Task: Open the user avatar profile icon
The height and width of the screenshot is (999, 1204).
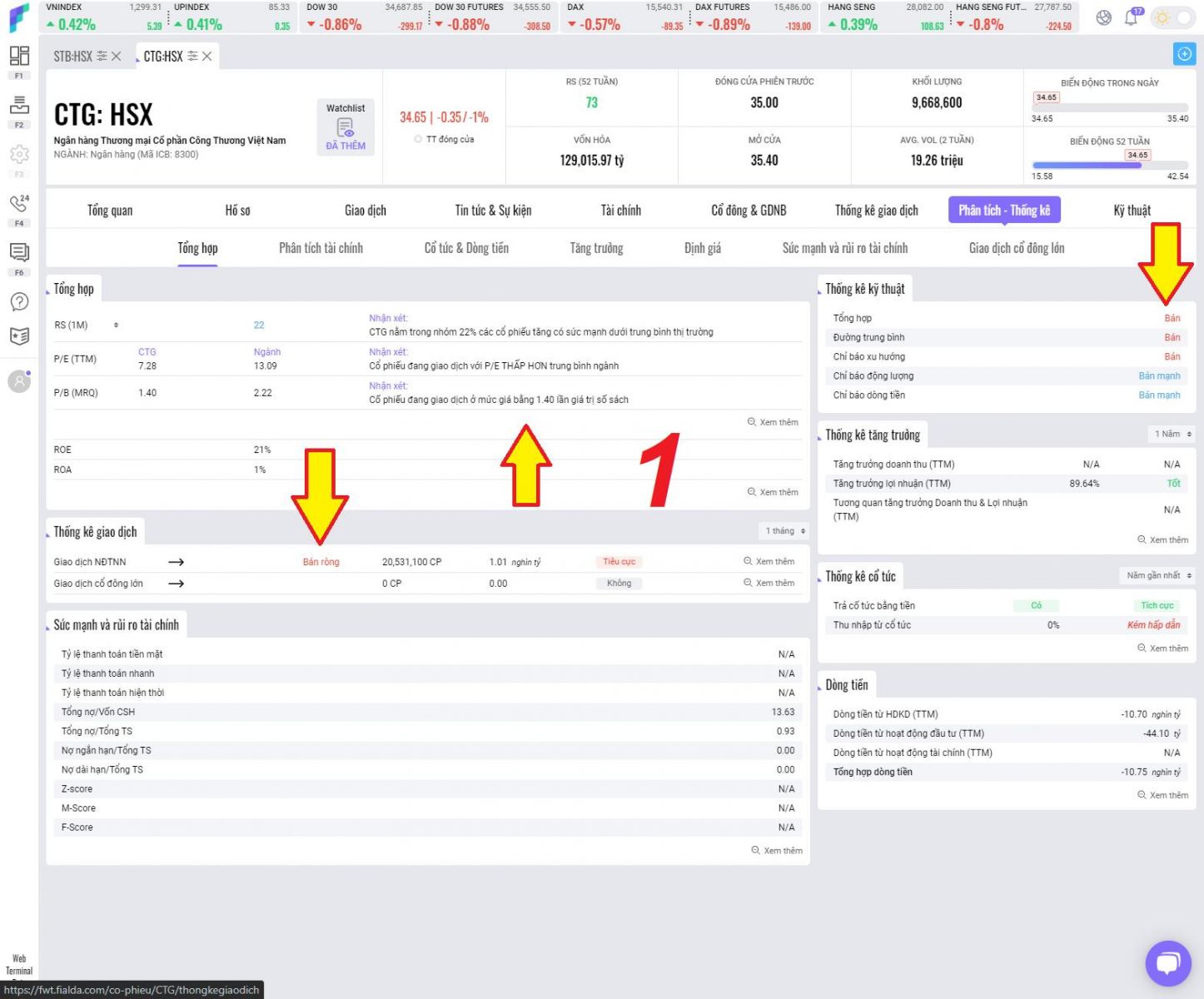Action: click(x=19, y=380)
